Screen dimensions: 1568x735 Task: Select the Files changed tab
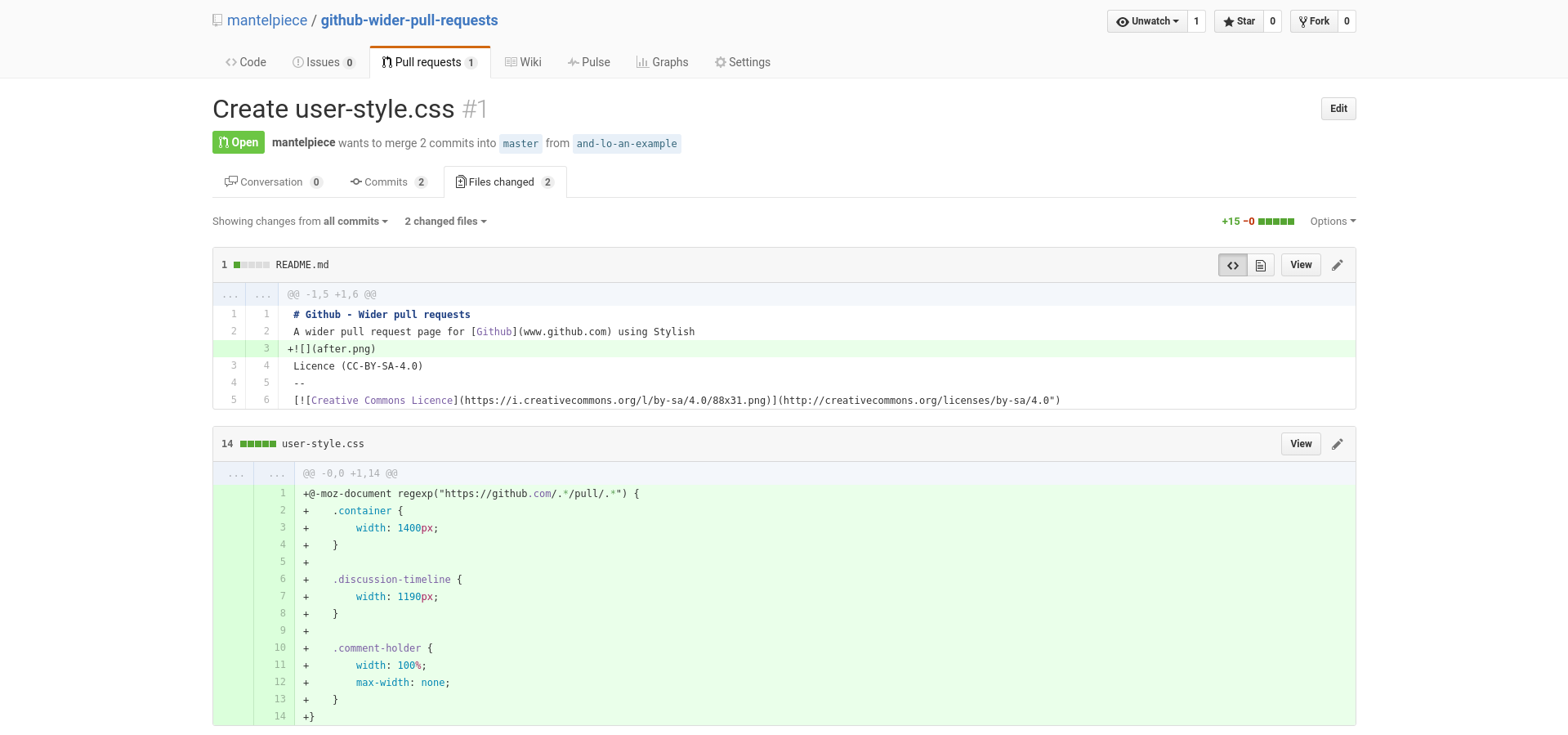[x=505, y=182]
